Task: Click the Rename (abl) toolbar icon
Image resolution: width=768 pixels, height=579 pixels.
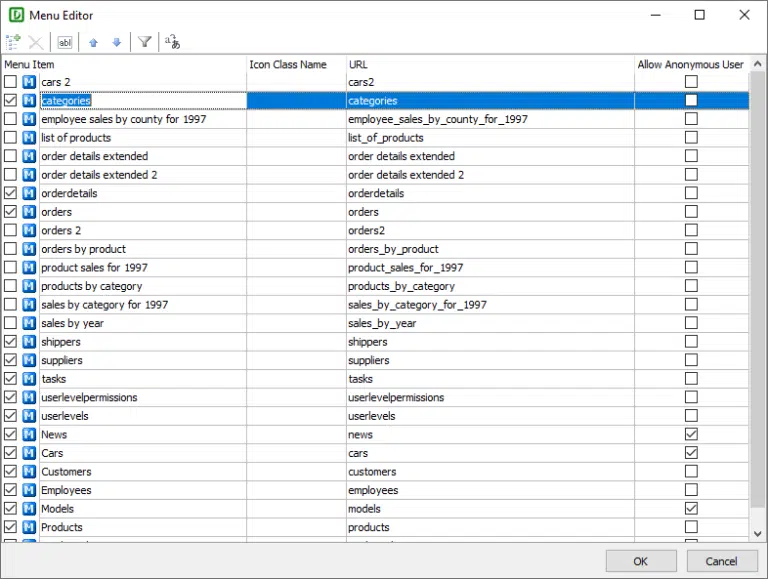Action: point(65,42)
